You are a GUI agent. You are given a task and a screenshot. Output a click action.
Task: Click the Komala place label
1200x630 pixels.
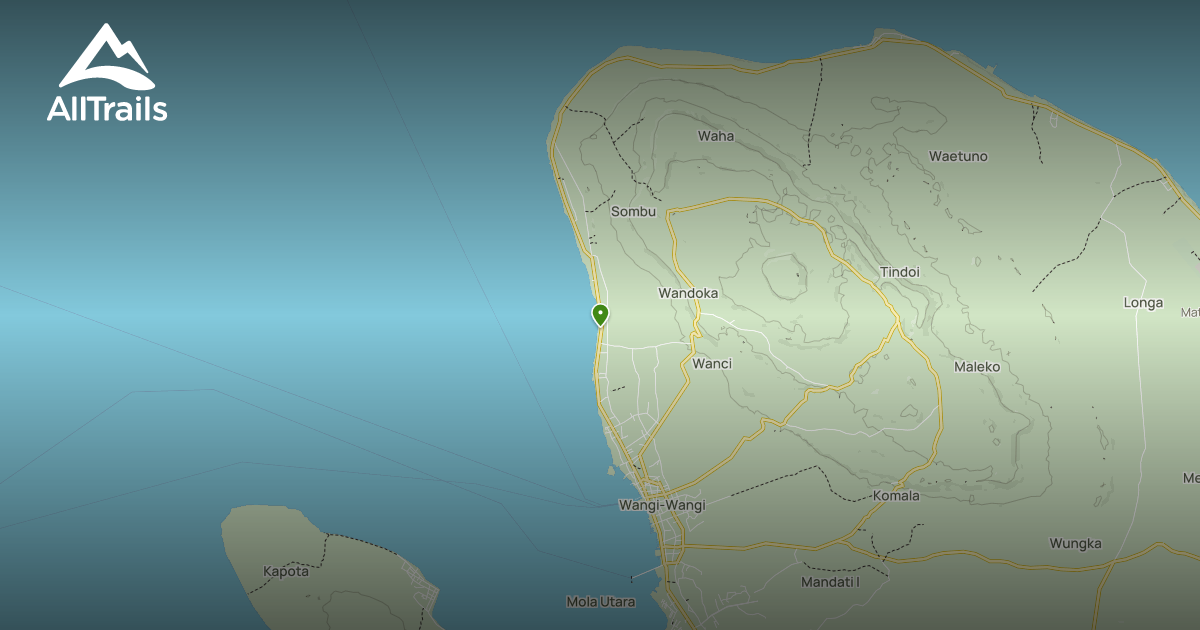tap(895, 495)
